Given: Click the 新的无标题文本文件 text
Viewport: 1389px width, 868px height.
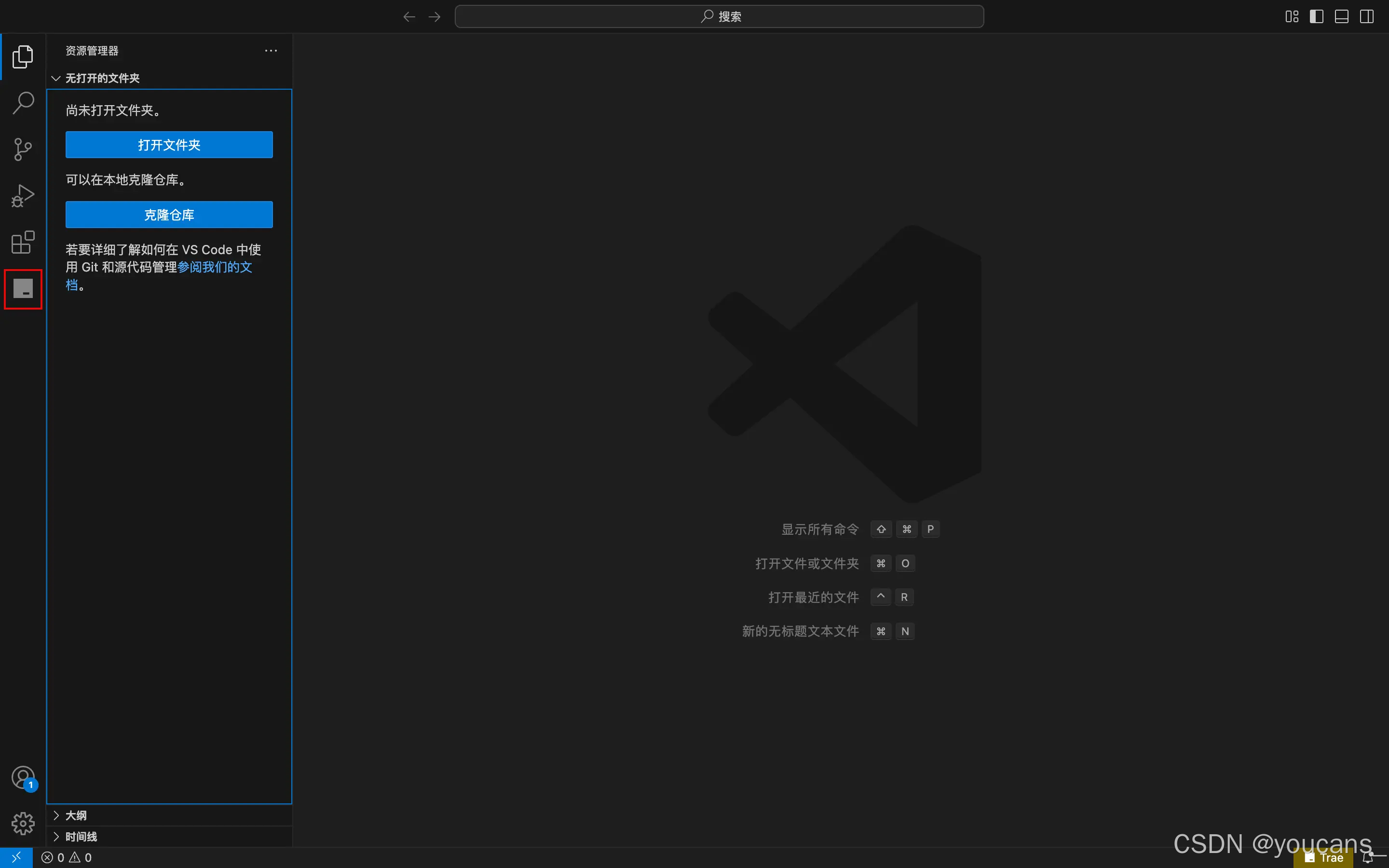Looking at the screenshot, I should [800, 632].
